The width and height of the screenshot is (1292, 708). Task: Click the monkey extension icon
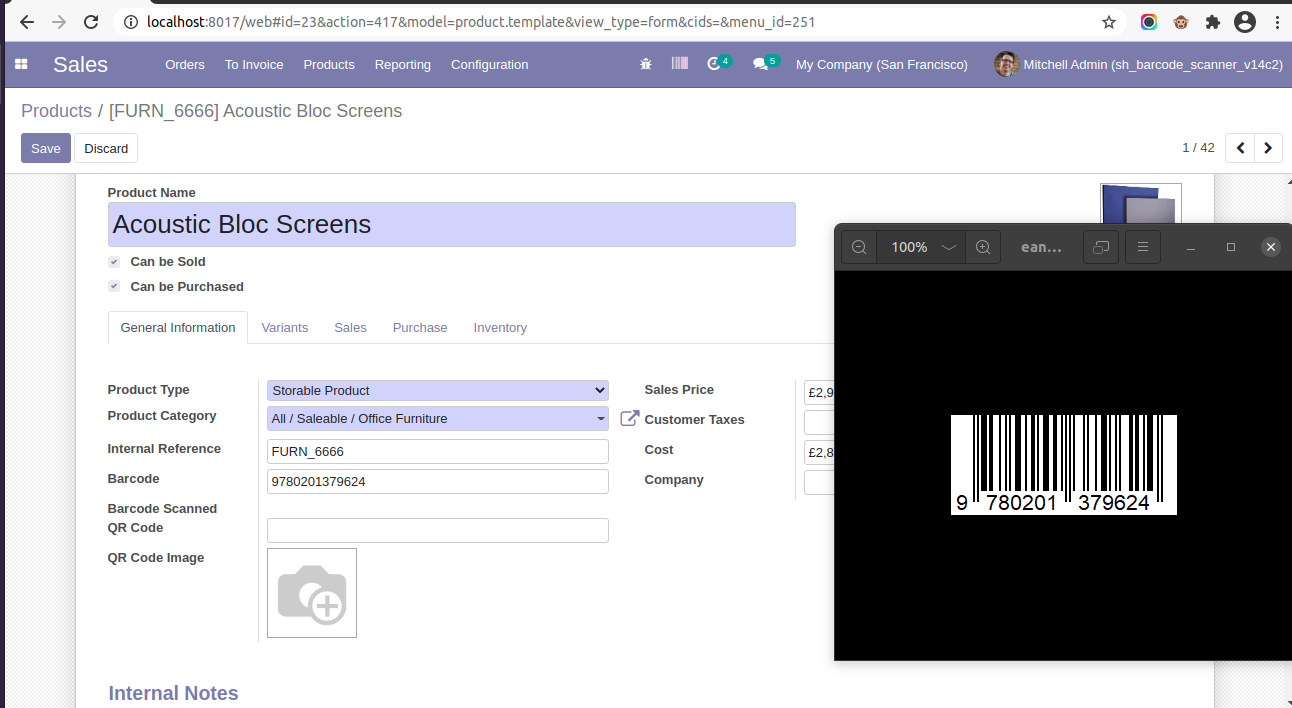pyautogui.click(x=1181, y=22)
